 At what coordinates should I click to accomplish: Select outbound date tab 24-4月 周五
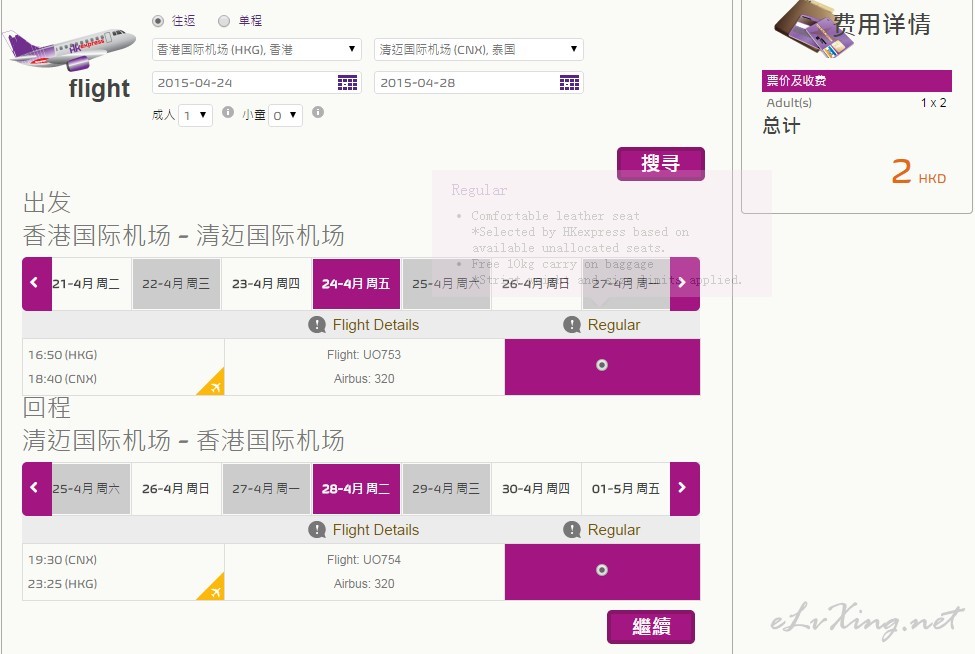tap(356, 283)
